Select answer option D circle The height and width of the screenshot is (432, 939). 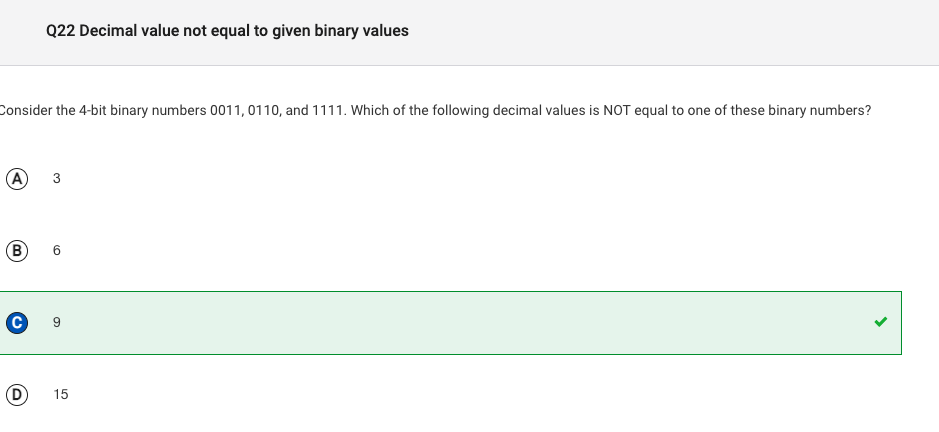(x=17, y=395)
